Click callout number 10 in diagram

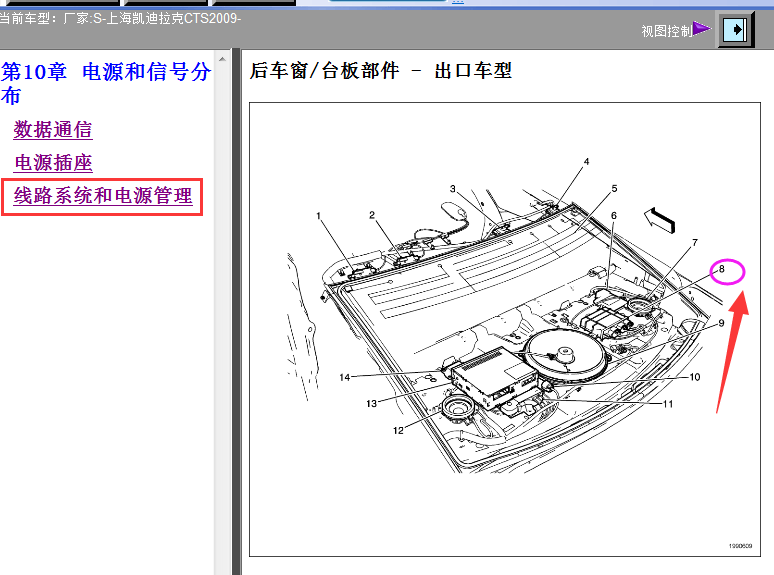pyautogui.click(x=695, y=377)
